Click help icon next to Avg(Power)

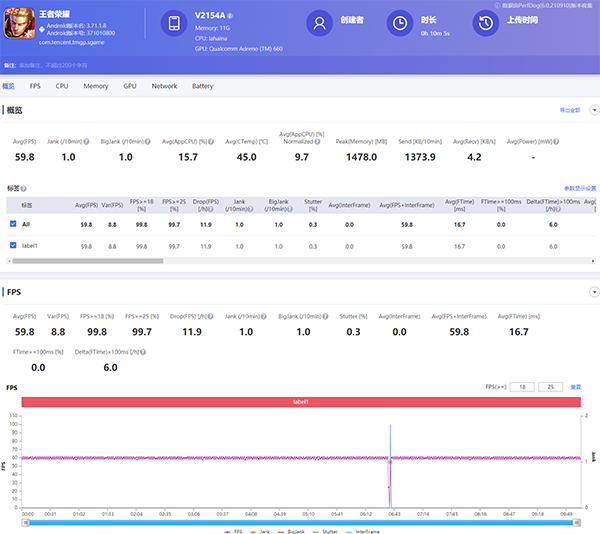pyautogui.click(x=558, y=141)
